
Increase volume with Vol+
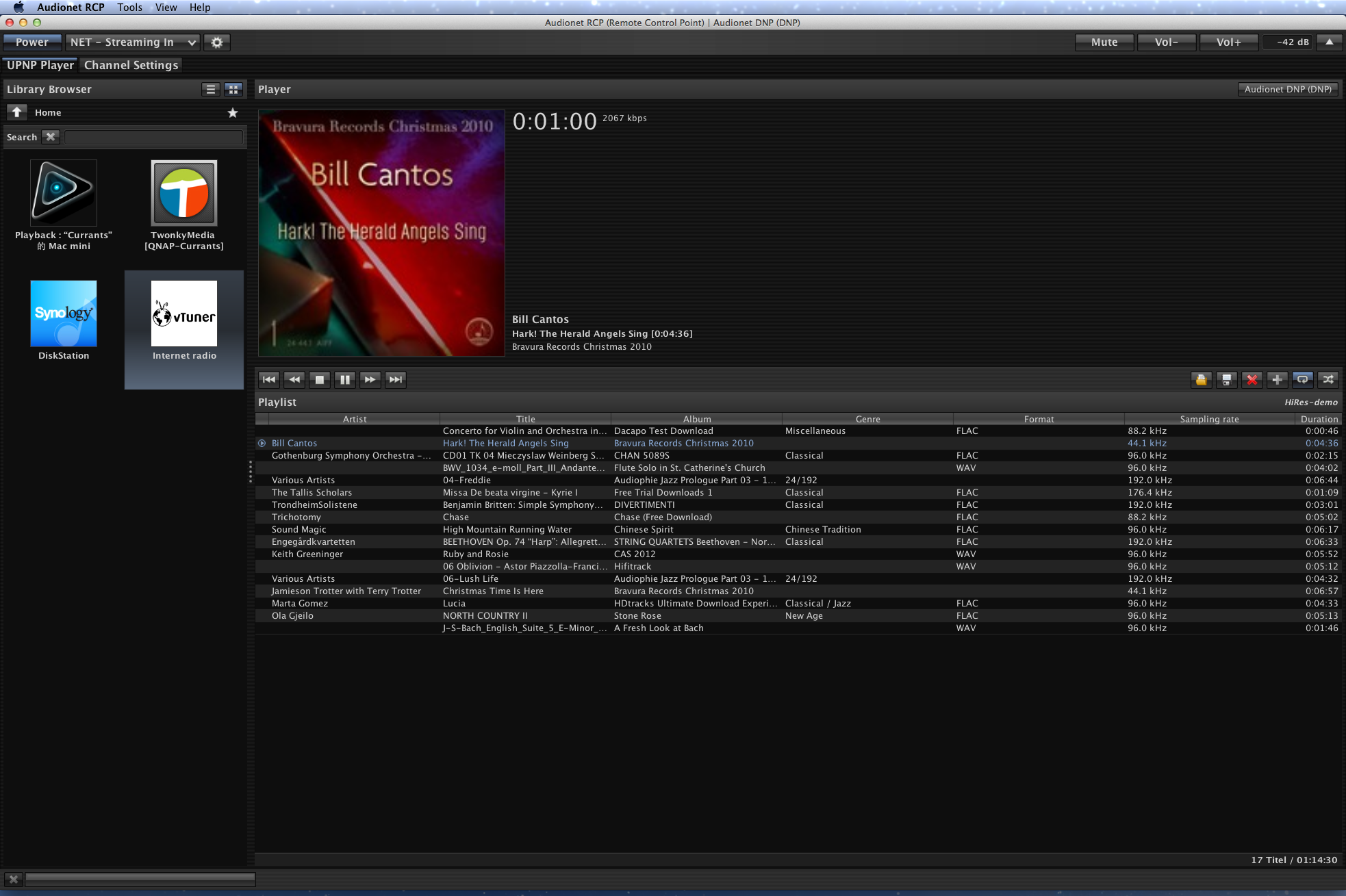[x=1229, y=42]
